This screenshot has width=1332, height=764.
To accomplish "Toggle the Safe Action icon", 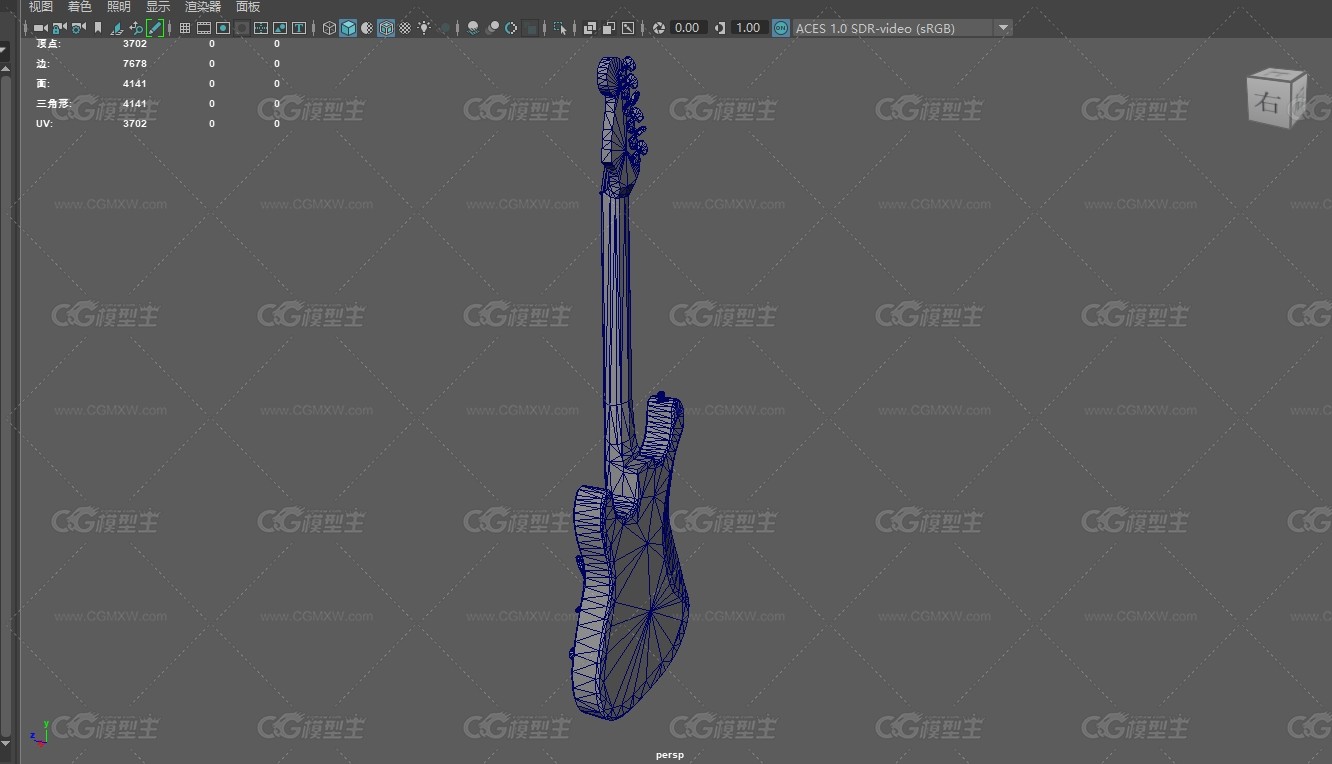I will pyautogui.click(x=280, y=28).
